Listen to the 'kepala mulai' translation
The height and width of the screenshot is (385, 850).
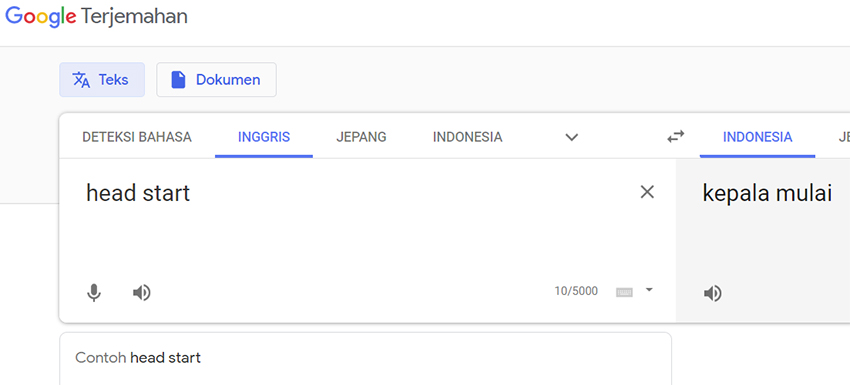pos(712,293)
